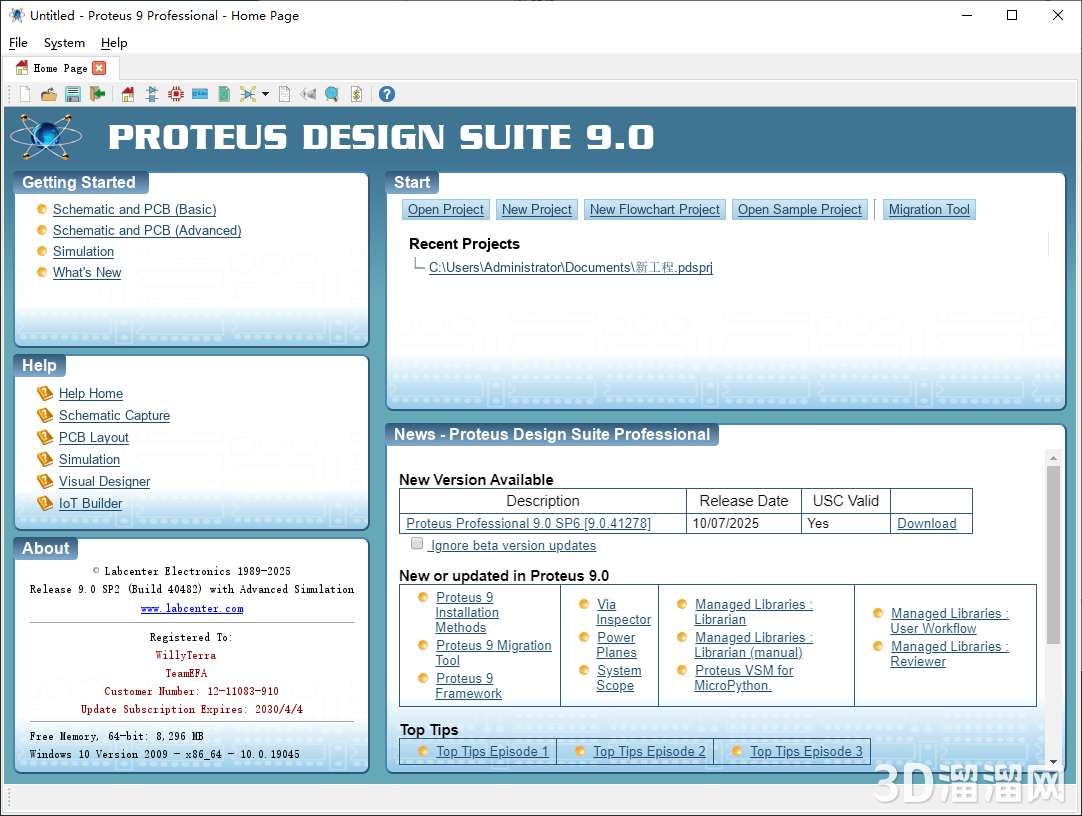Click the Open Project folder icon
Viewport: 1082px width, 816px height.
(x=48, y=94)
